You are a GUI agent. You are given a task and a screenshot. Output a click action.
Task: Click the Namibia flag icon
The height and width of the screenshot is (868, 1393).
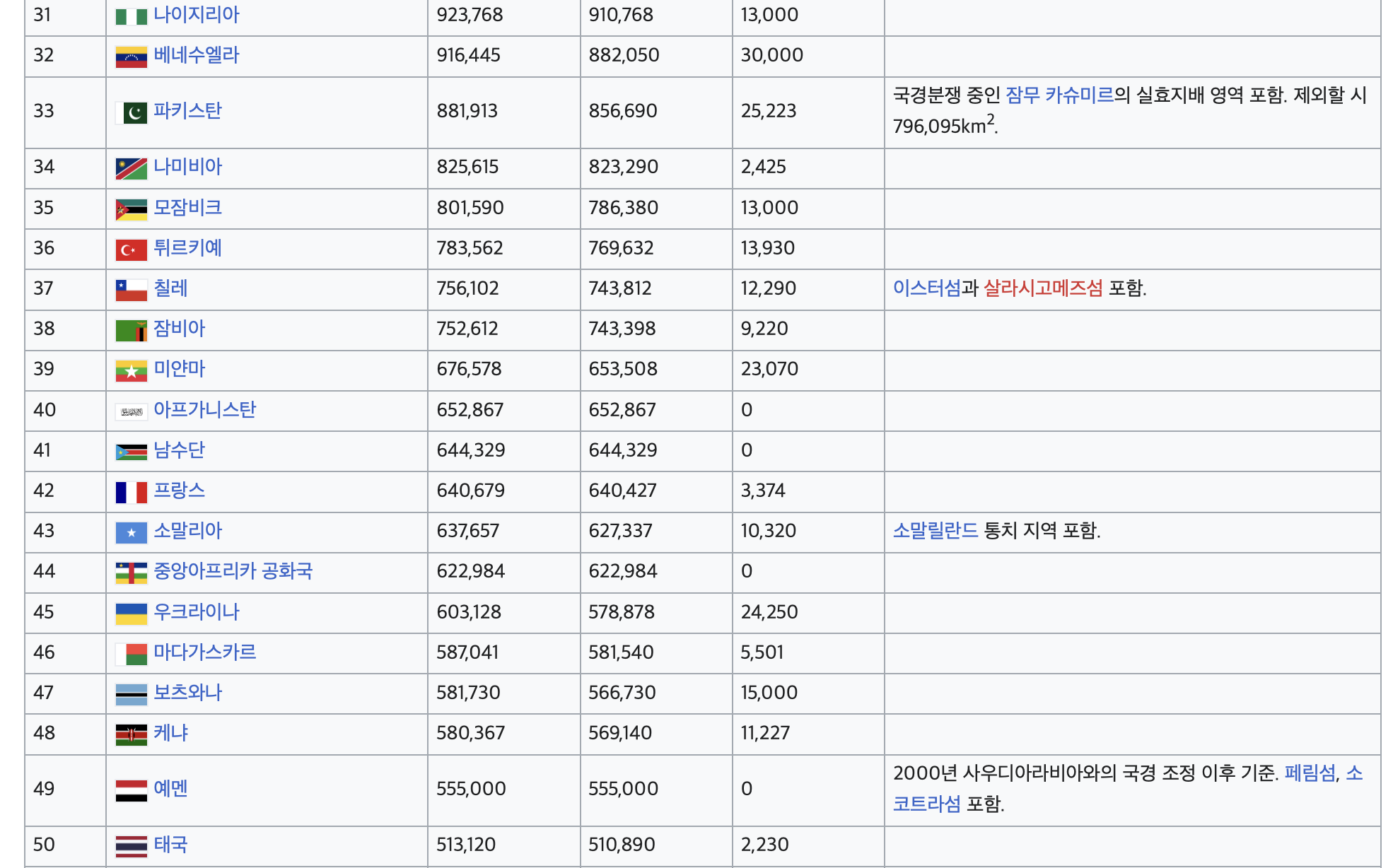[131, 168]
